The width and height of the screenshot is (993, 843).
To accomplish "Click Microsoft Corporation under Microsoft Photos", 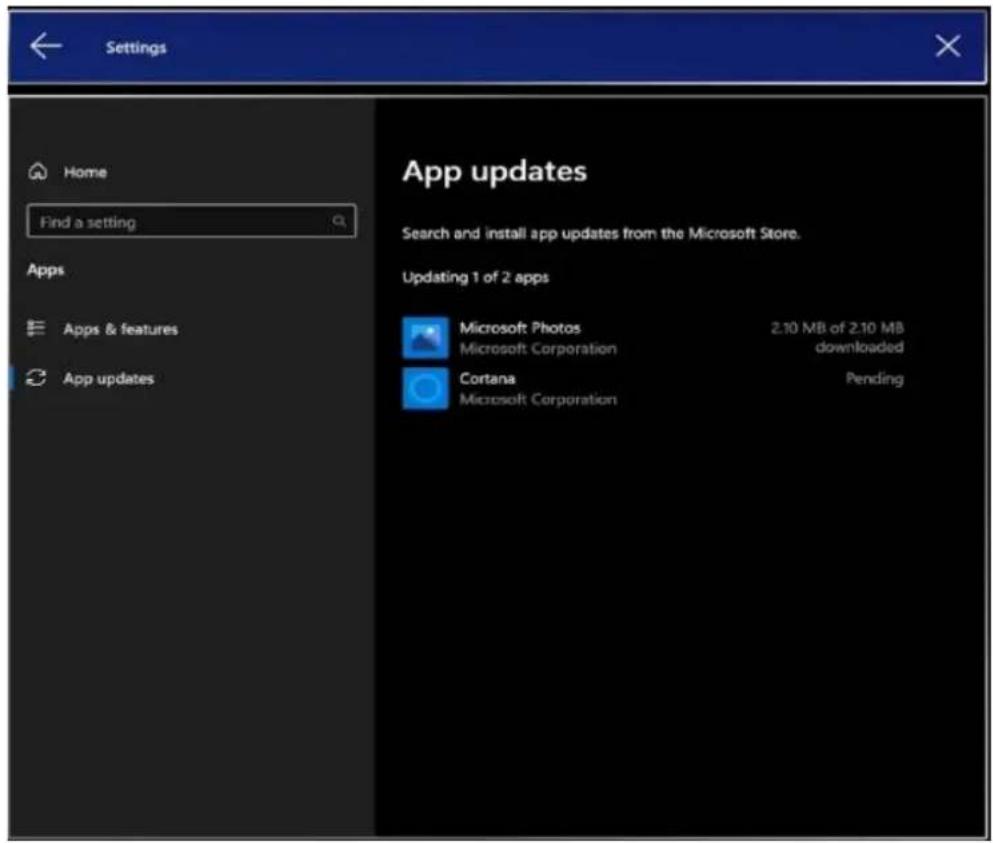I will coord(538,349).
